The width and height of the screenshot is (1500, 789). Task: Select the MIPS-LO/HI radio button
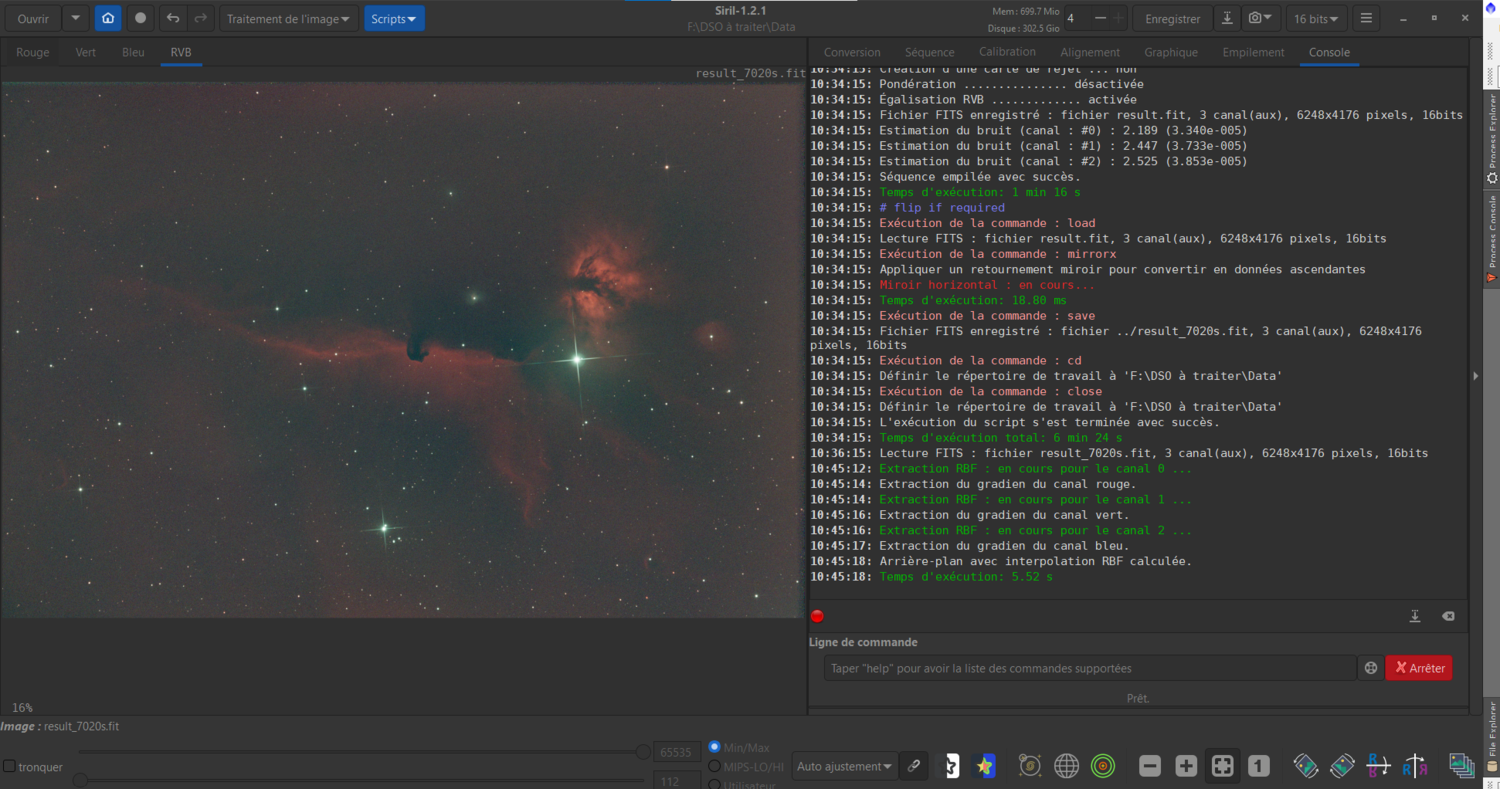(x=714, y=766)
